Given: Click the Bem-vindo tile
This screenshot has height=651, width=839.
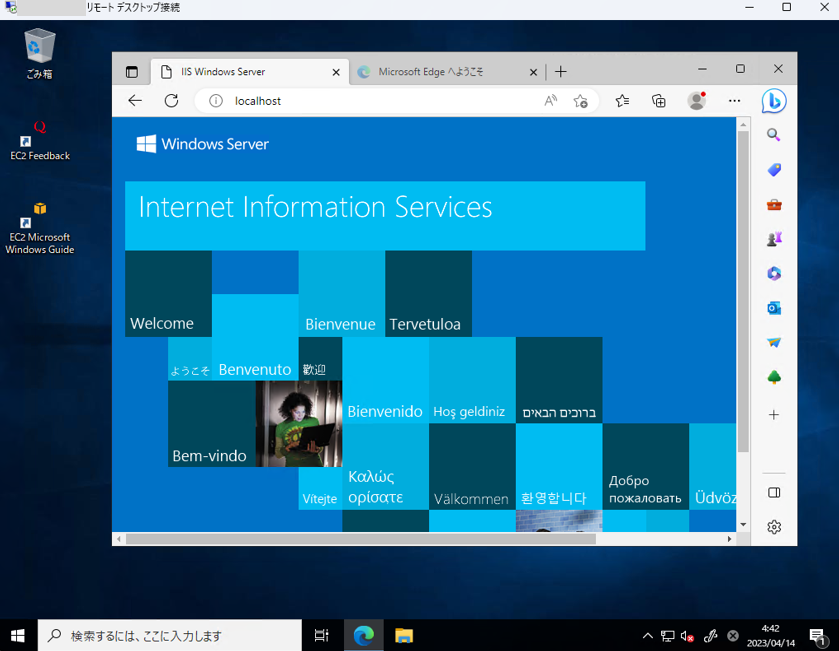Looking at the screenshot, I should 211,424.
